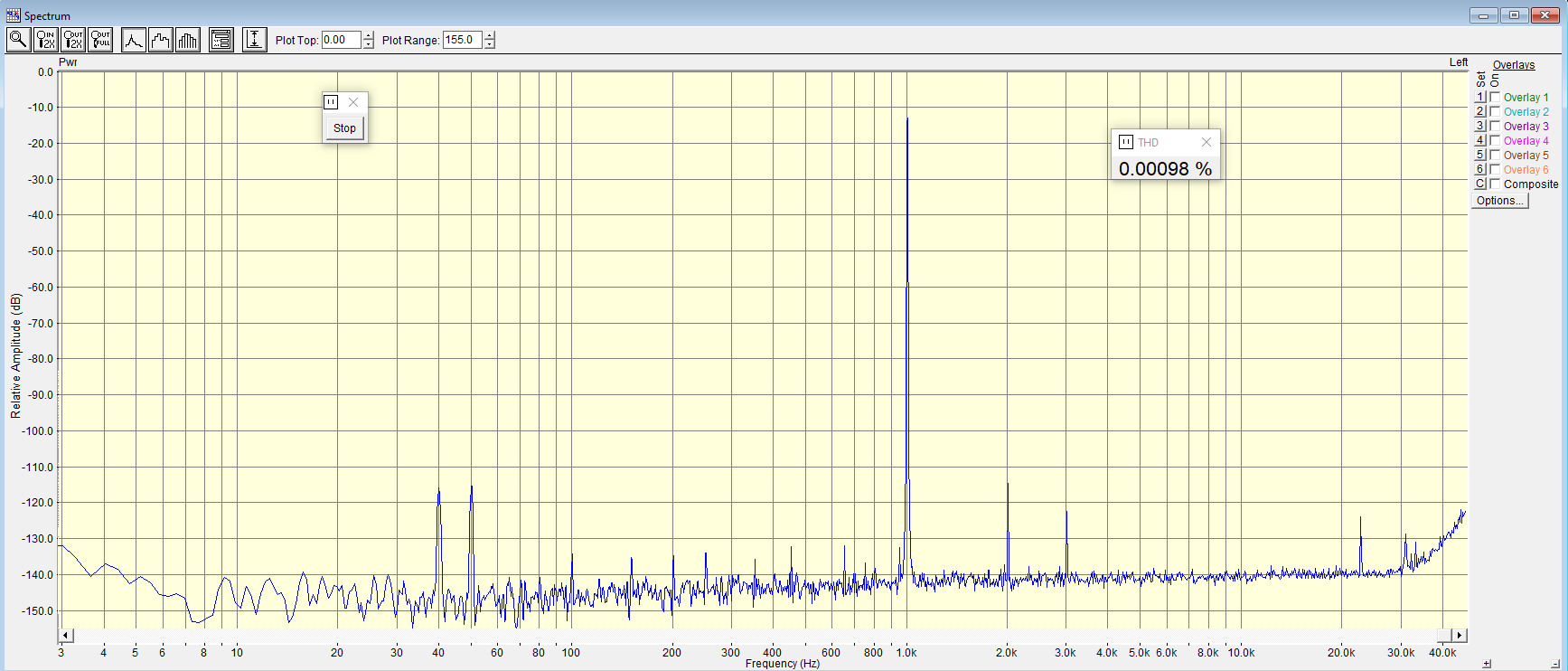Enable the Overlay 4 checkbox
This screenshot has width=1568, height=671.
point(1495,140)
